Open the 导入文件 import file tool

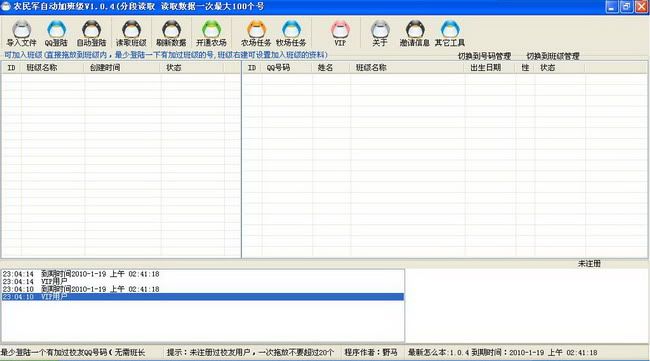pyautogui.click(x=22, y=34)
